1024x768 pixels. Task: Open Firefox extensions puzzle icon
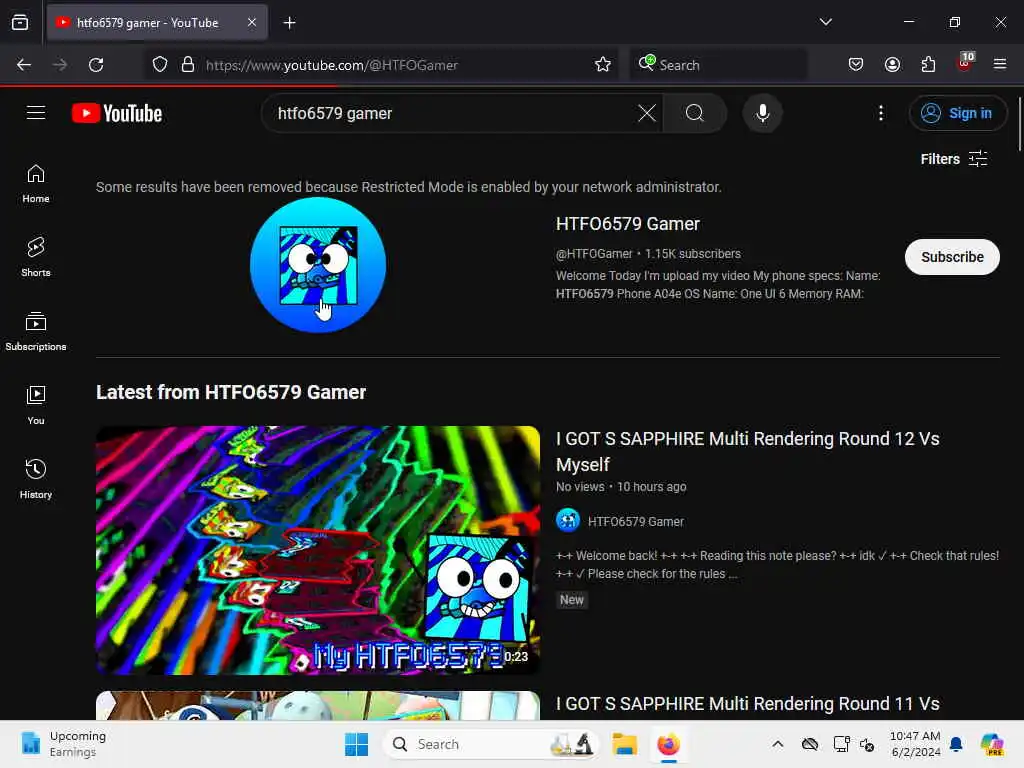point(928,65)
